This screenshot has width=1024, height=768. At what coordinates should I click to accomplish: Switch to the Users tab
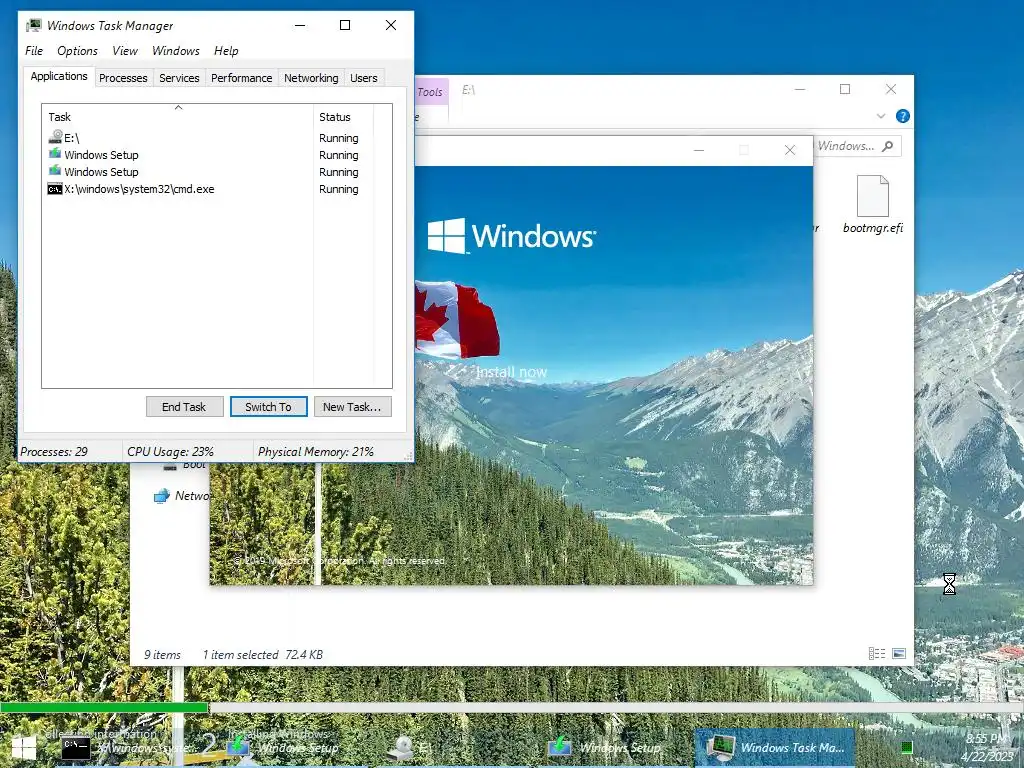tap(363, 78)
